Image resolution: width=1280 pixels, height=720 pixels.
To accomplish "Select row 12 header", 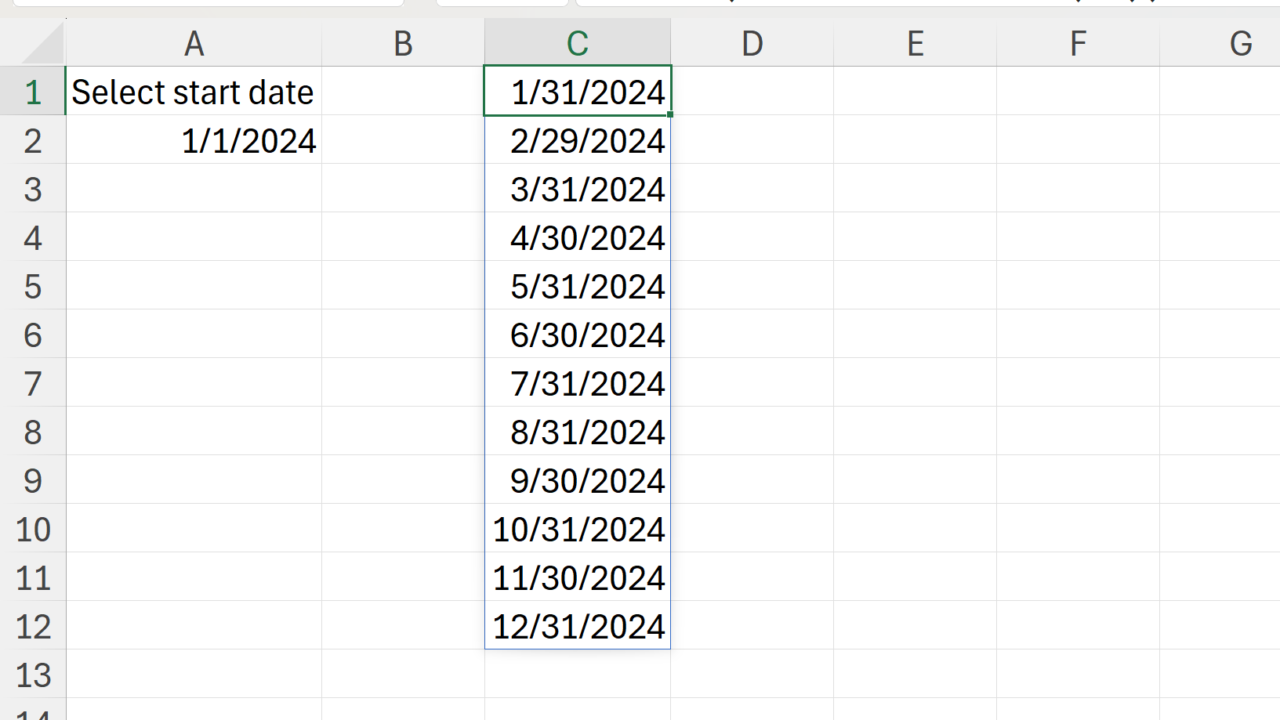I will point(33,627).
